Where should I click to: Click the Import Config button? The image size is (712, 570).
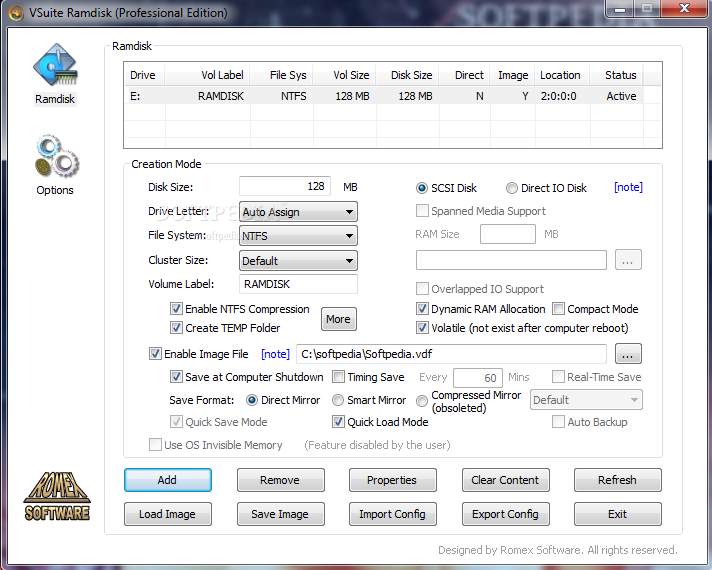pos(392,514)
